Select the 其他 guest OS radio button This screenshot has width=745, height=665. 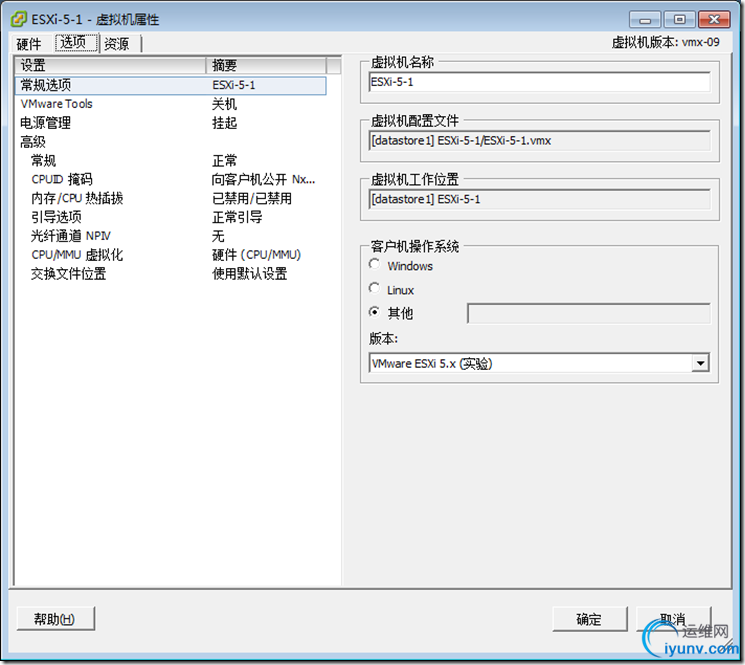point(374,312)
